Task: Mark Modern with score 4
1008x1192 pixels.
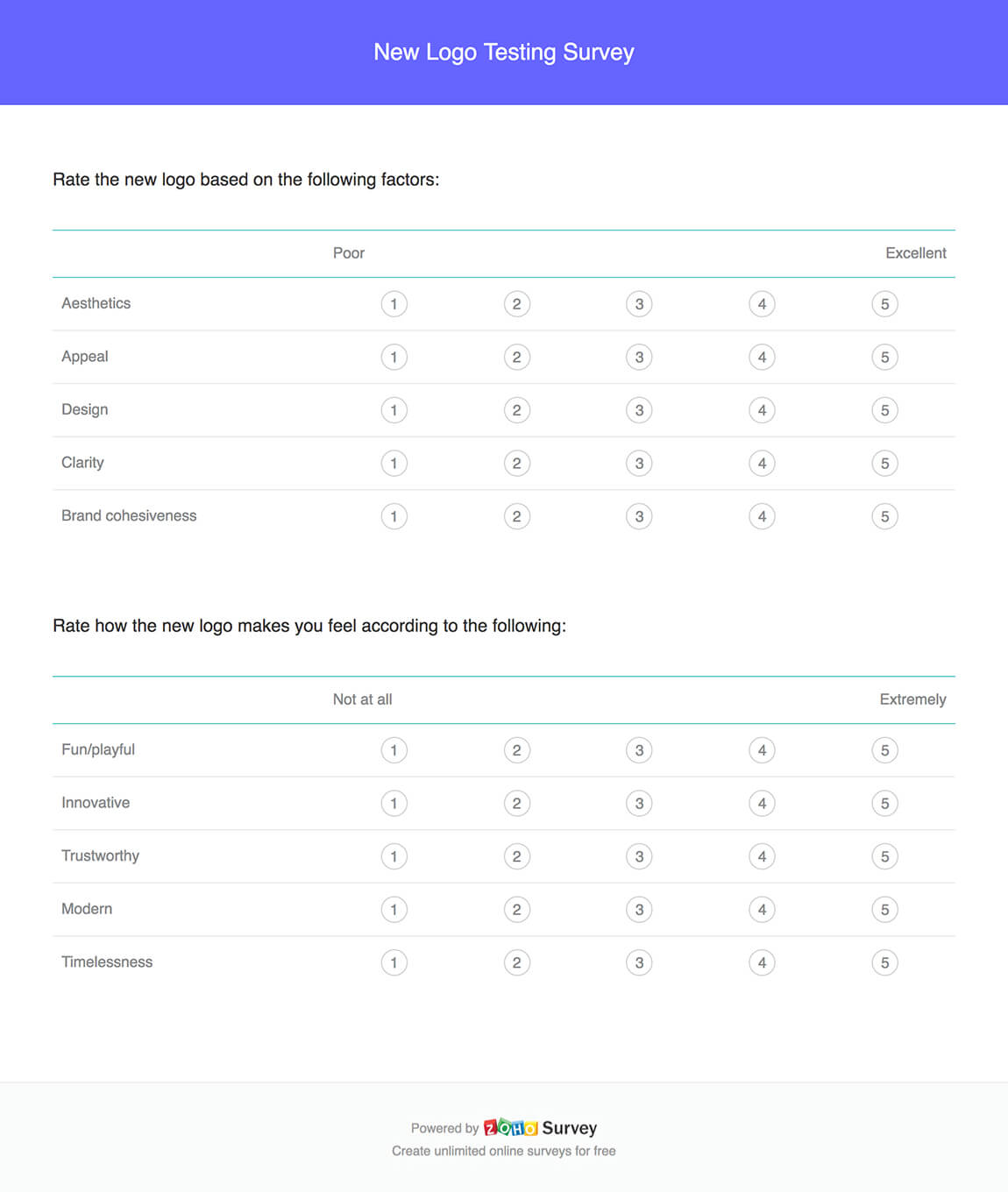Action: 762,910
